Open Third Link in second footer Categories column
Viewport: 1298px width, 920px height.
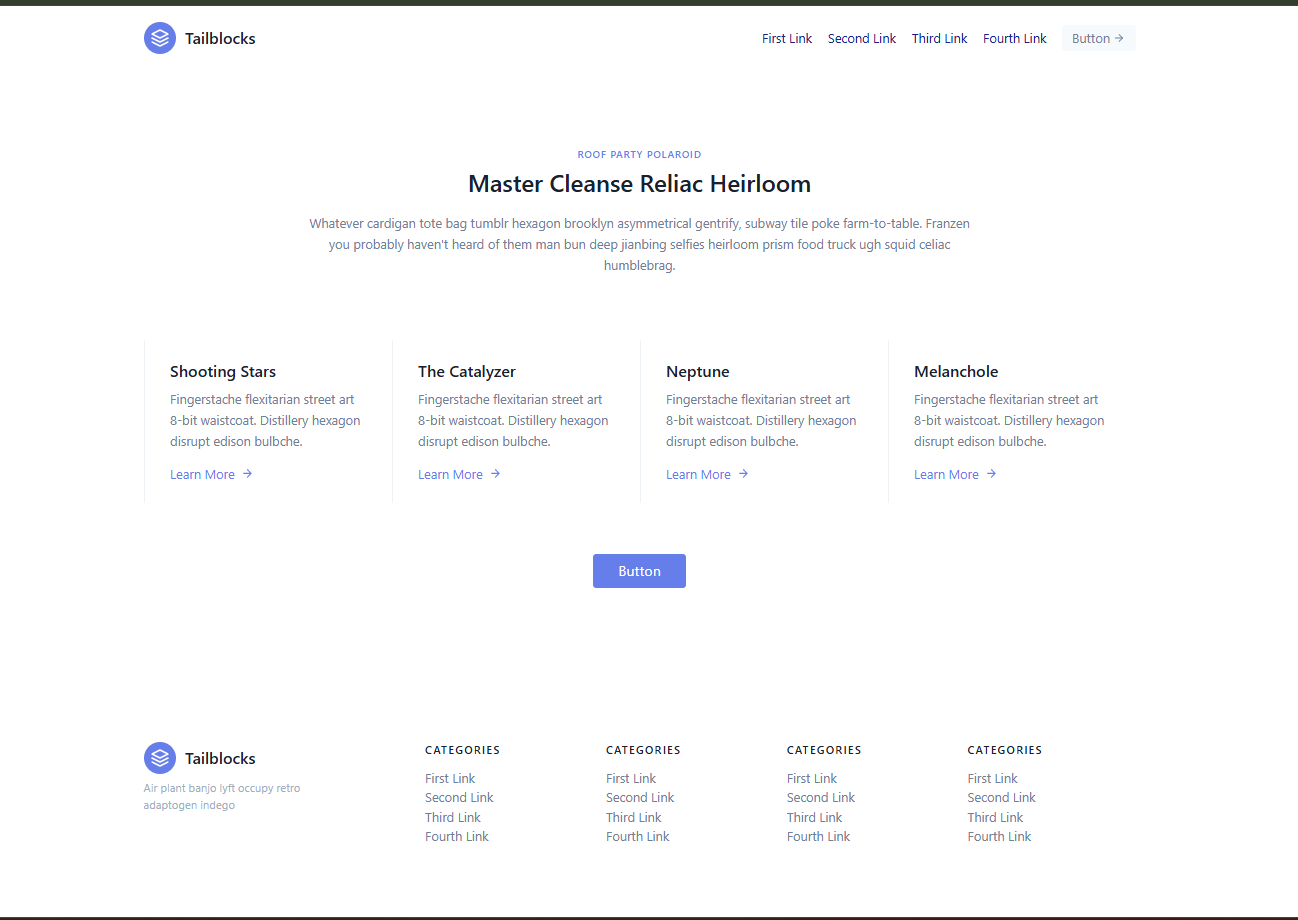click(x=634, y=818)
